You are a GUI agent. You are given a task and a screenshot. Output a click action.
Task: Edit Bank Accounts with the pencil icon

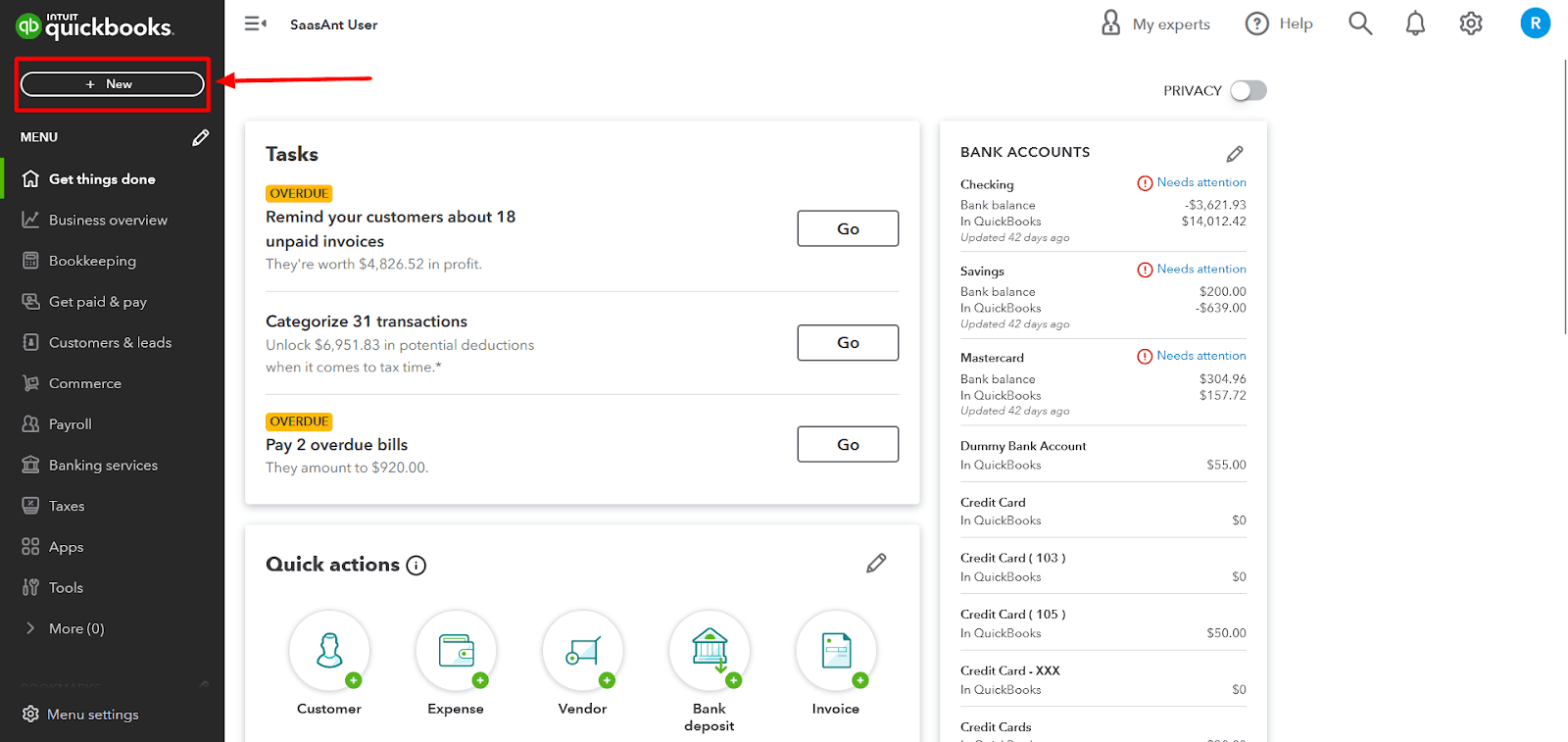(1235, 154)
